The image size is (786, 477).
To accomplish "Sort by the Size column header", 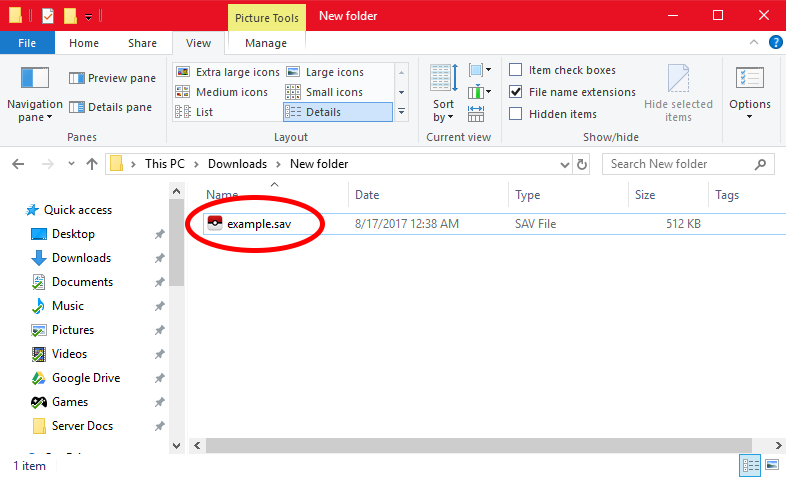I will tap(645, 195).
